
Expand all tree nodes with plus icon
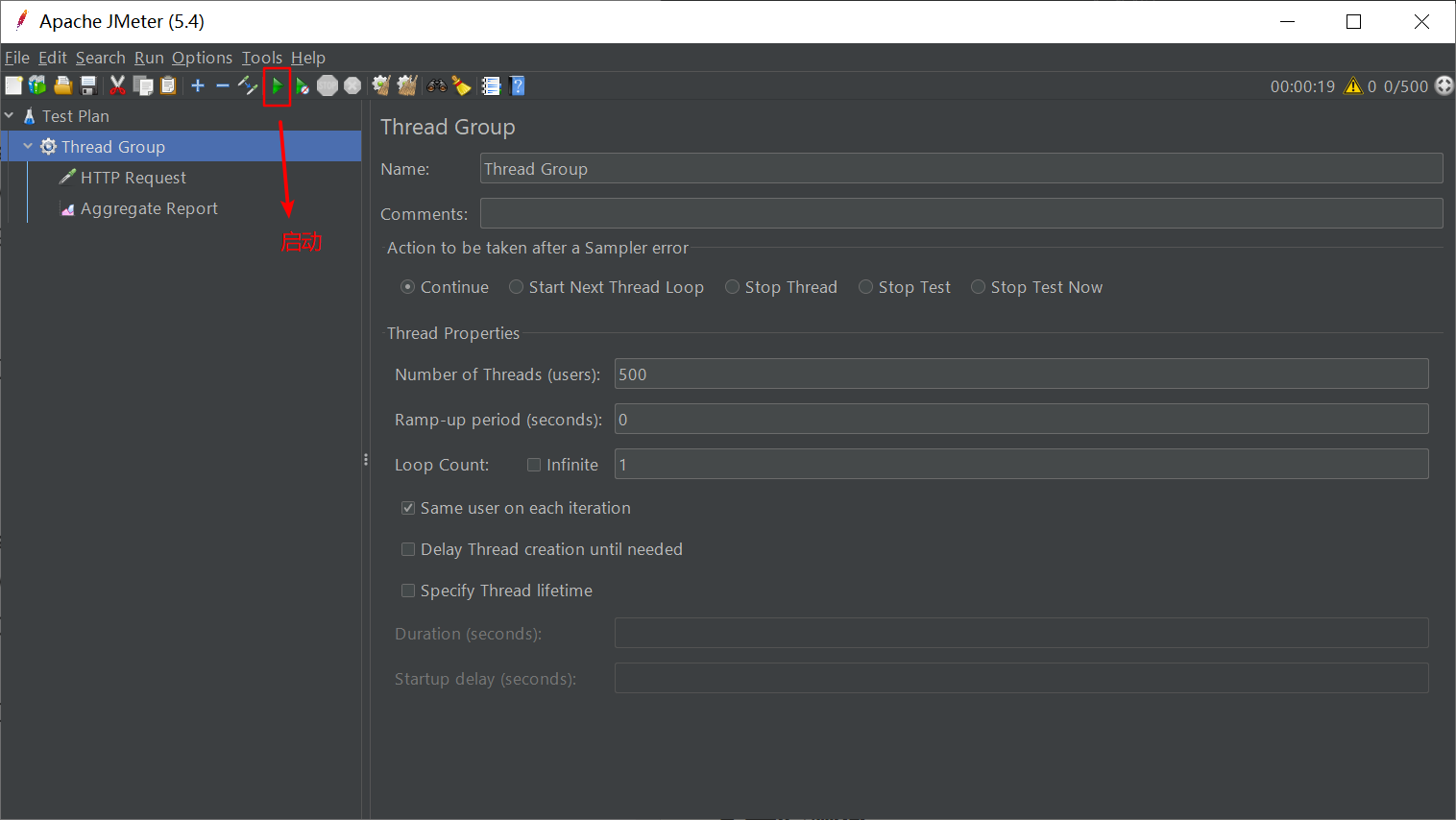point(198,86)
